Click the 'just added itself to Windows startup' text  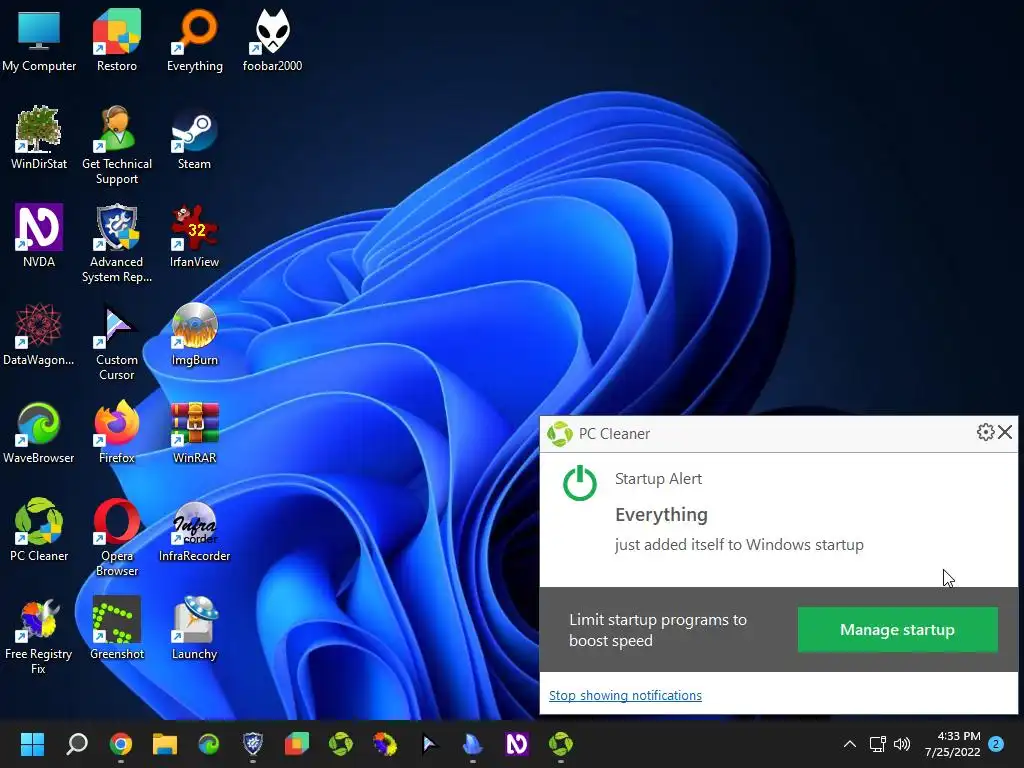(739, 545)
